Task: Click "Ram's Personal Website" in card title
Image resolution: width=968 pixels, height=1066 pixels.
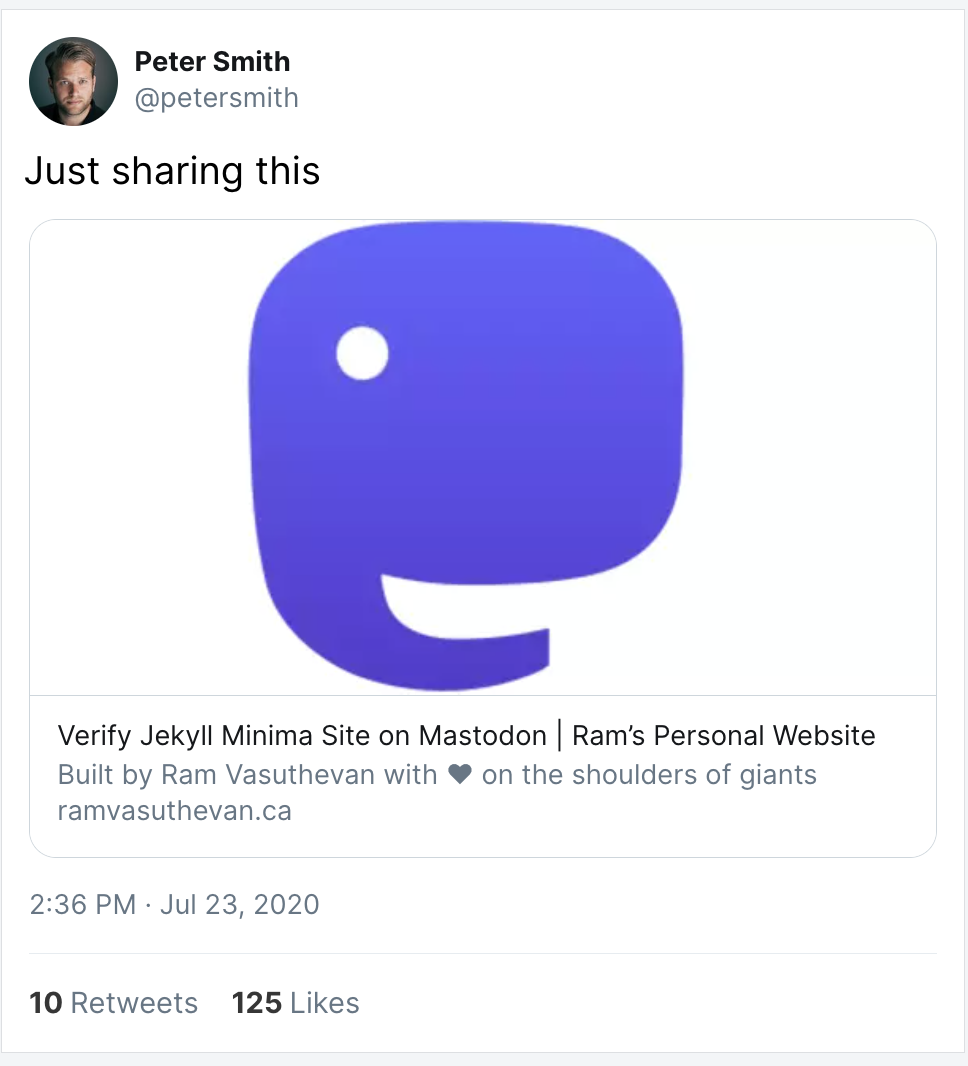Action: 723,736
